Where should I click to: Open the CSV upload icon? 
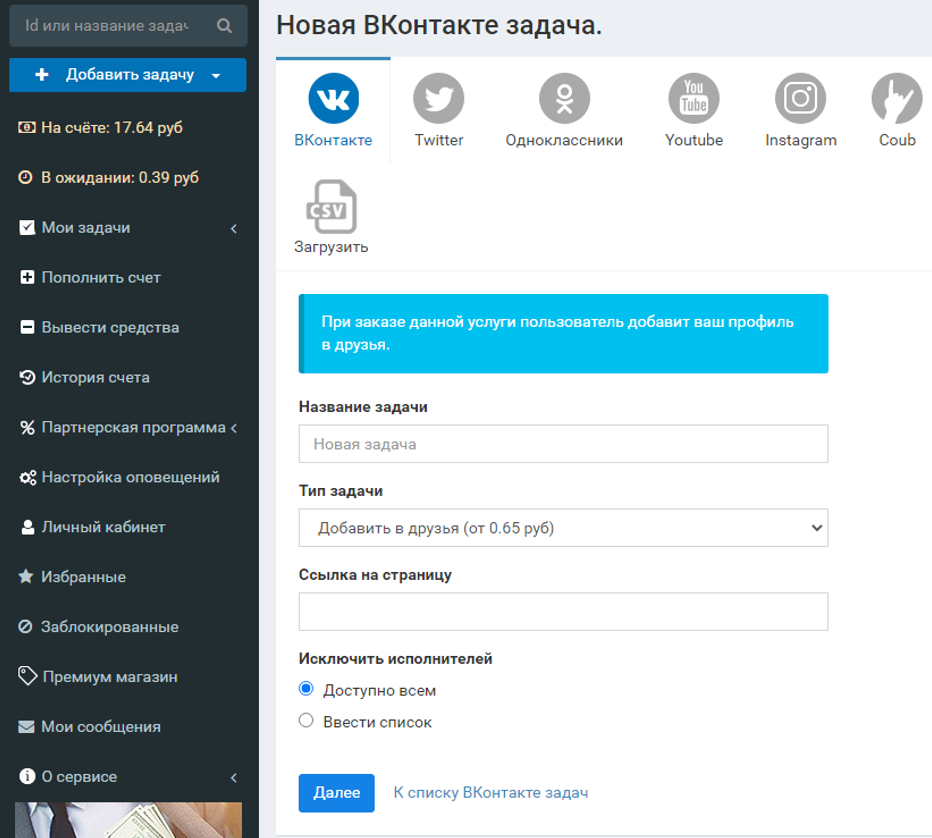[x=331, y=206]
